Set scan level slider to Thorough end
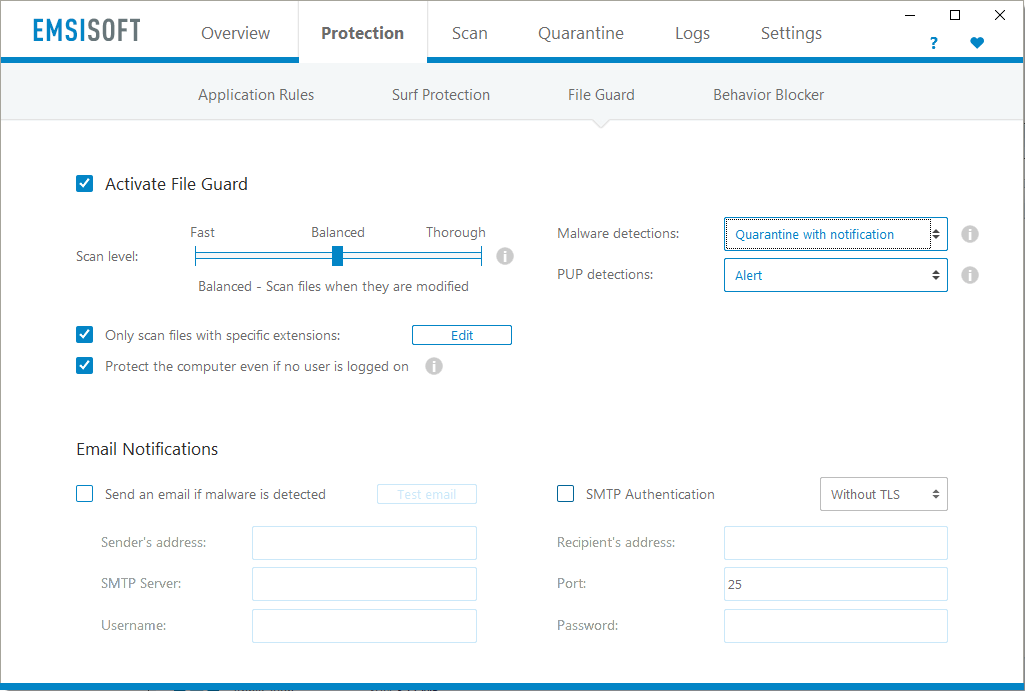1025x691 pixels. pos(481,256)
